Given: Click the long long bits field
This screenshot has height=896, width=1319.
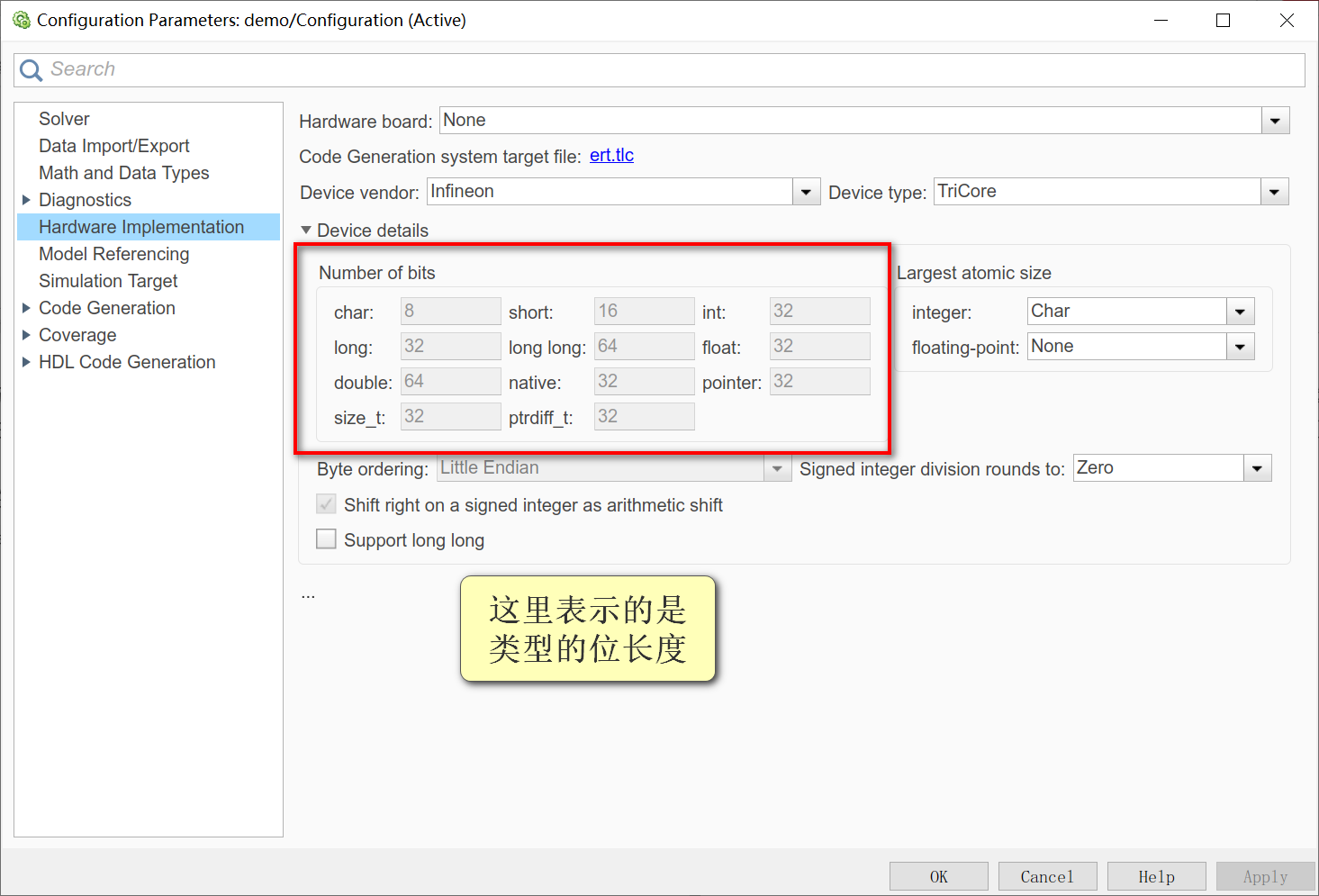Looking at the screenshot, I should (644, 346).
